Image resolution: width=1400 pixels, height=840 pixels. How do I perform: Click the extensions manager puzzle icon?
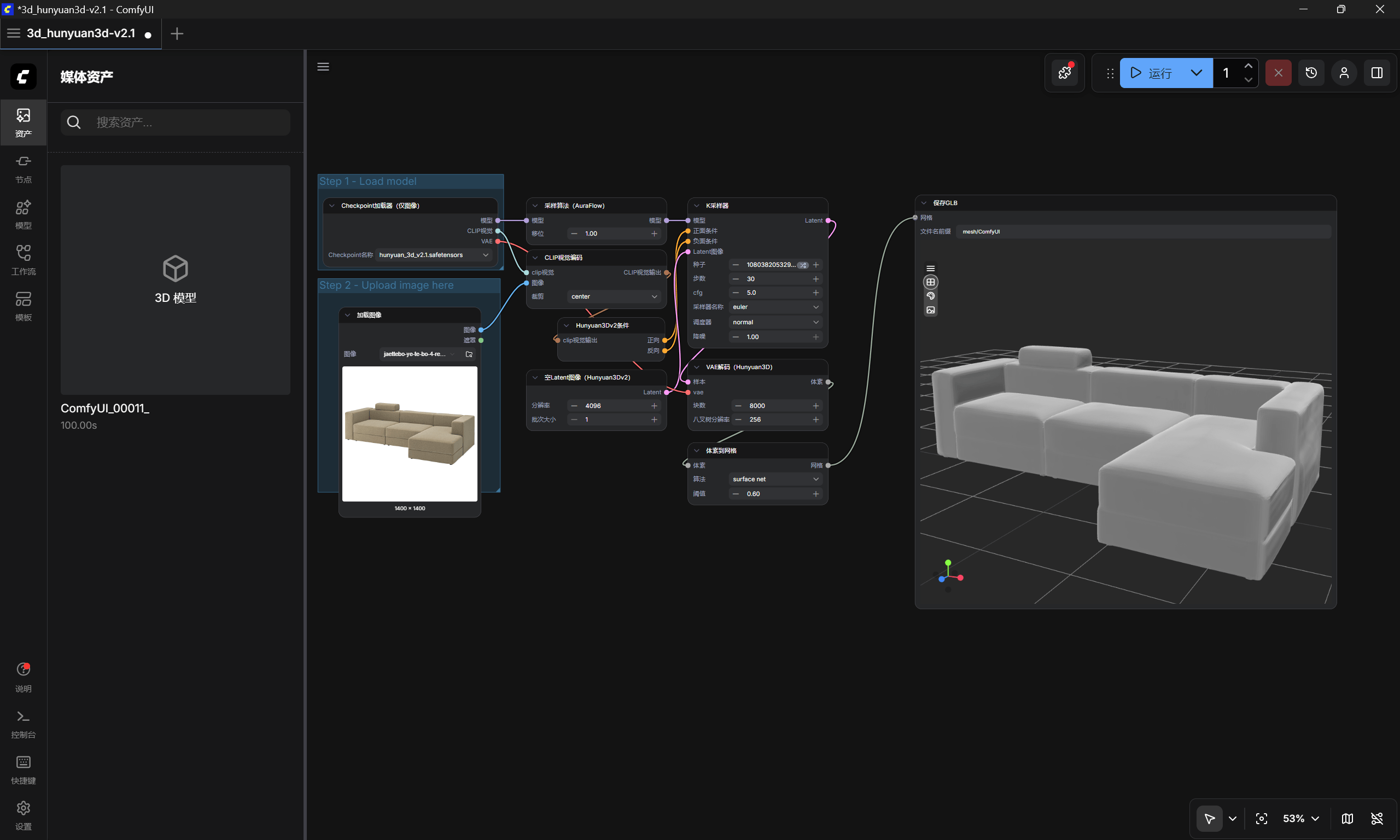tap(1064, 73)
